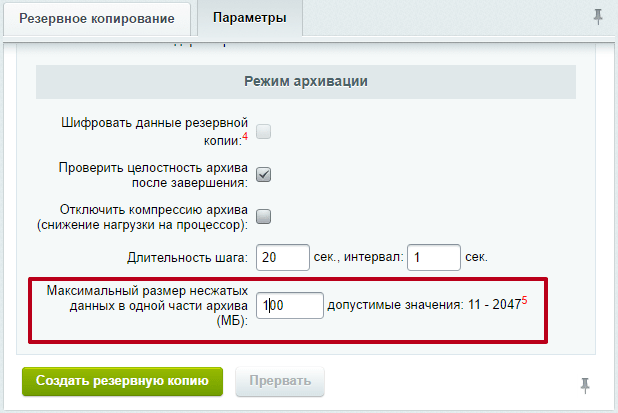Click the Длительность шага field containing 20

pos(283,257)
